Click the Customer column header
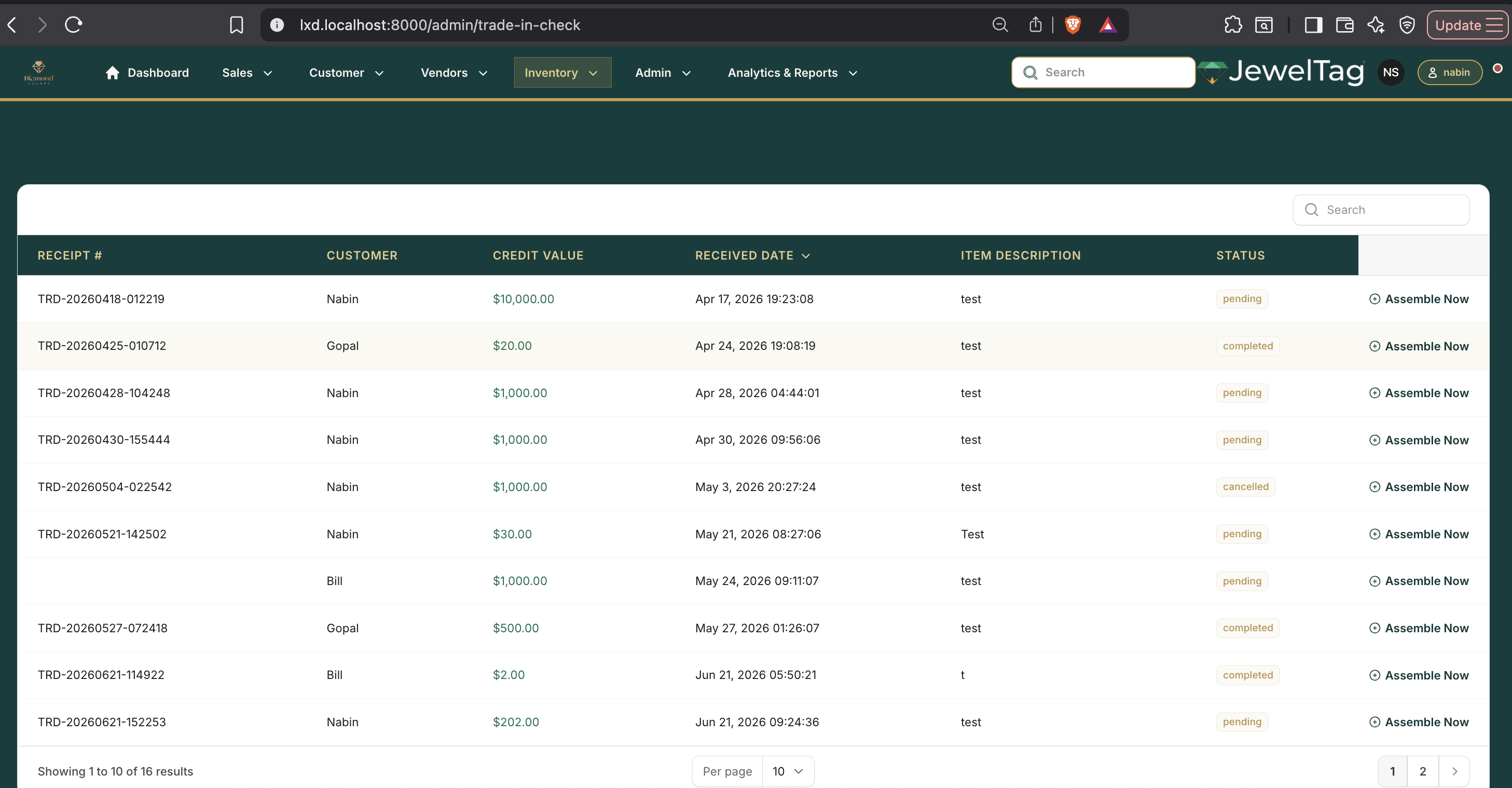This screenshot has width=1512, height=788. point(362,255)
